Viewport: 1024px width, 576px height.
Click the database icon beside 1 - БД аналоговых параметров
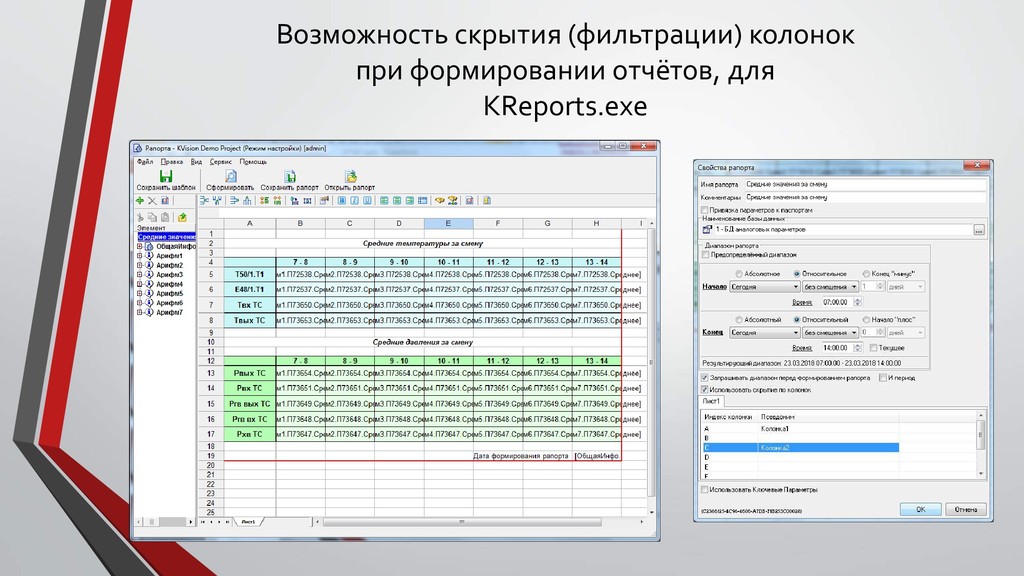tap(707, 230)
